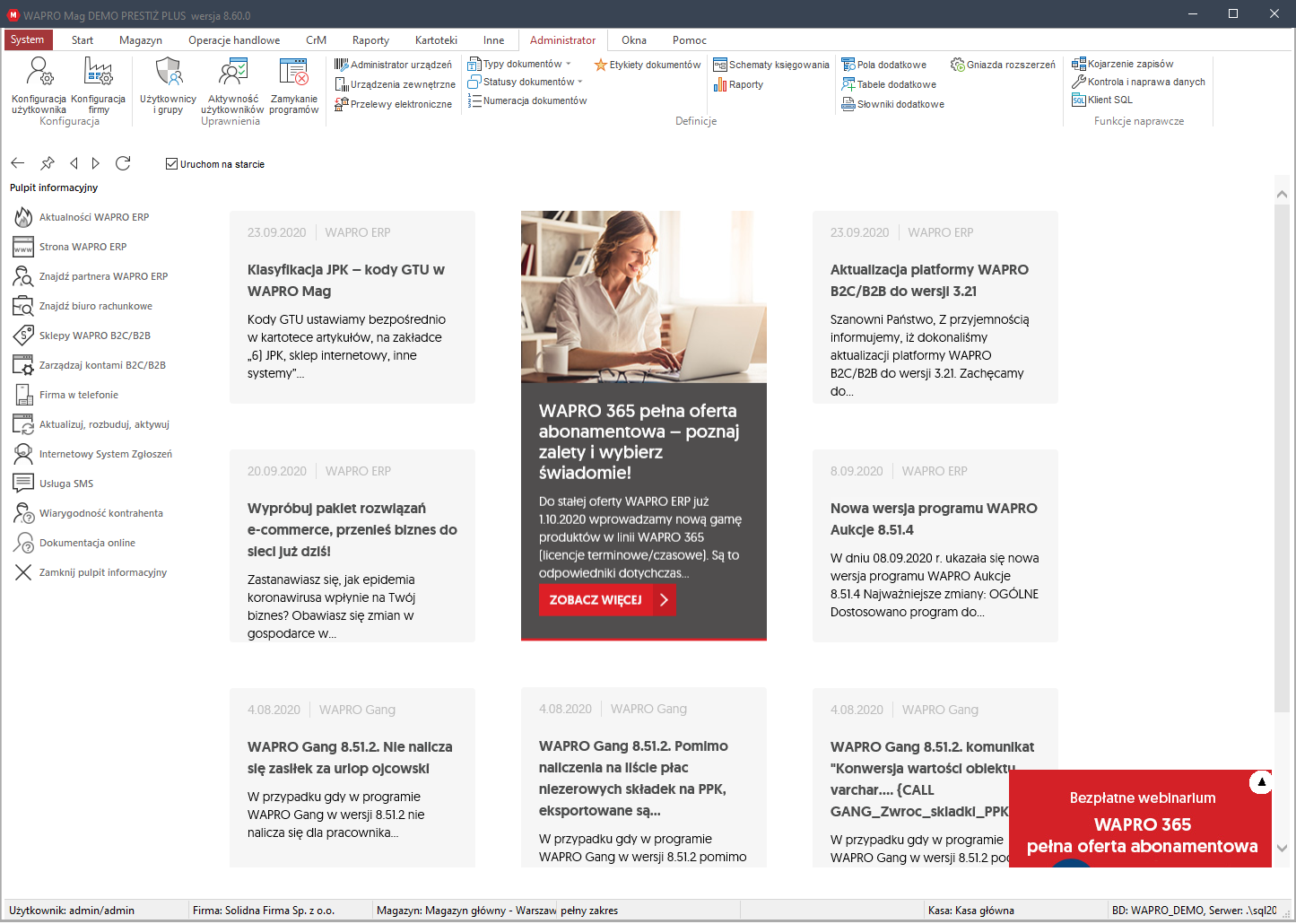Switch to the CrM tab

(x=316, y=40)
